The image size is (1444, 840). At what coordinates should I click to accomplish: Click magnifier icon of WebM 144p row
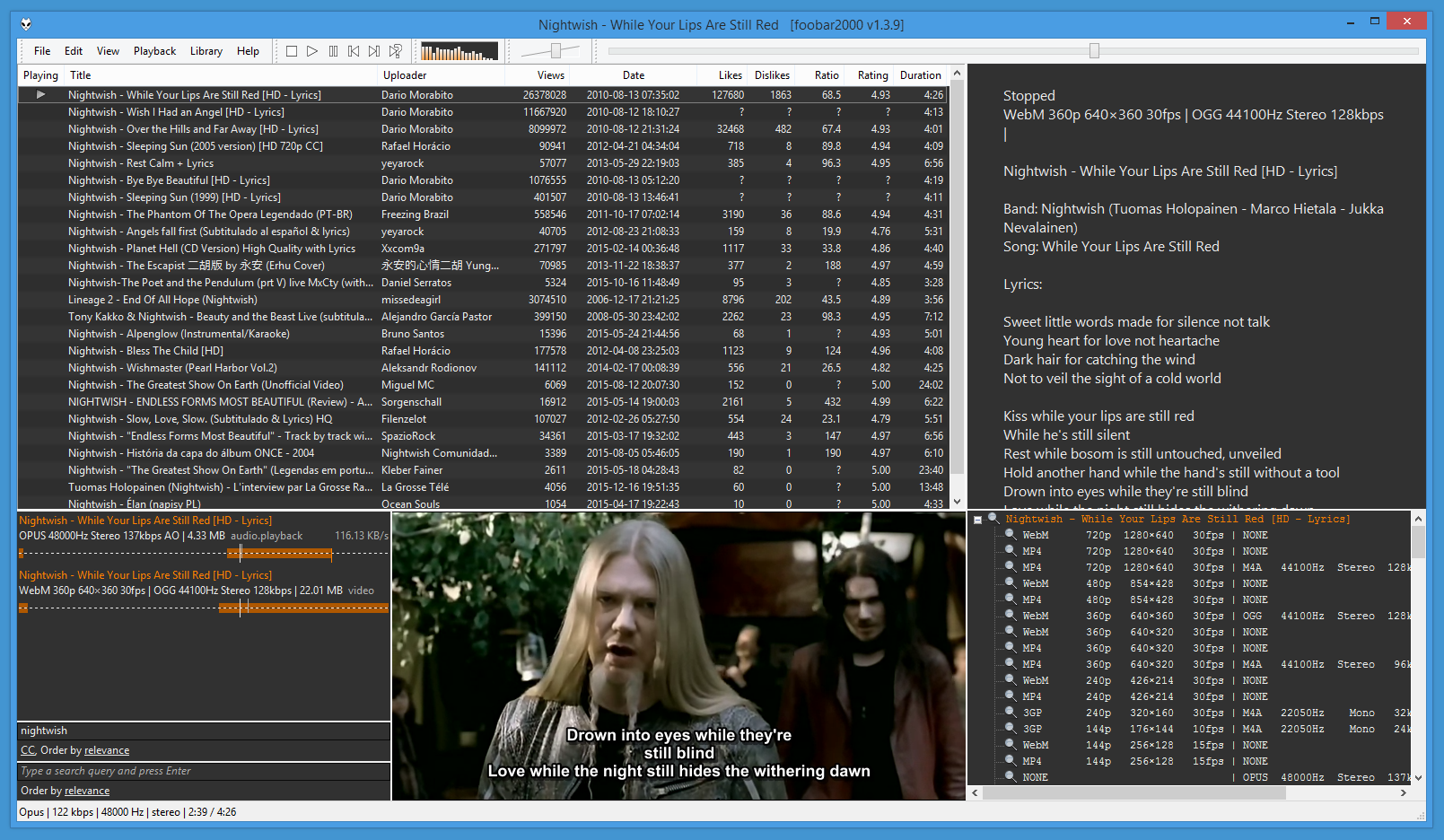(x=1010, y=744)
